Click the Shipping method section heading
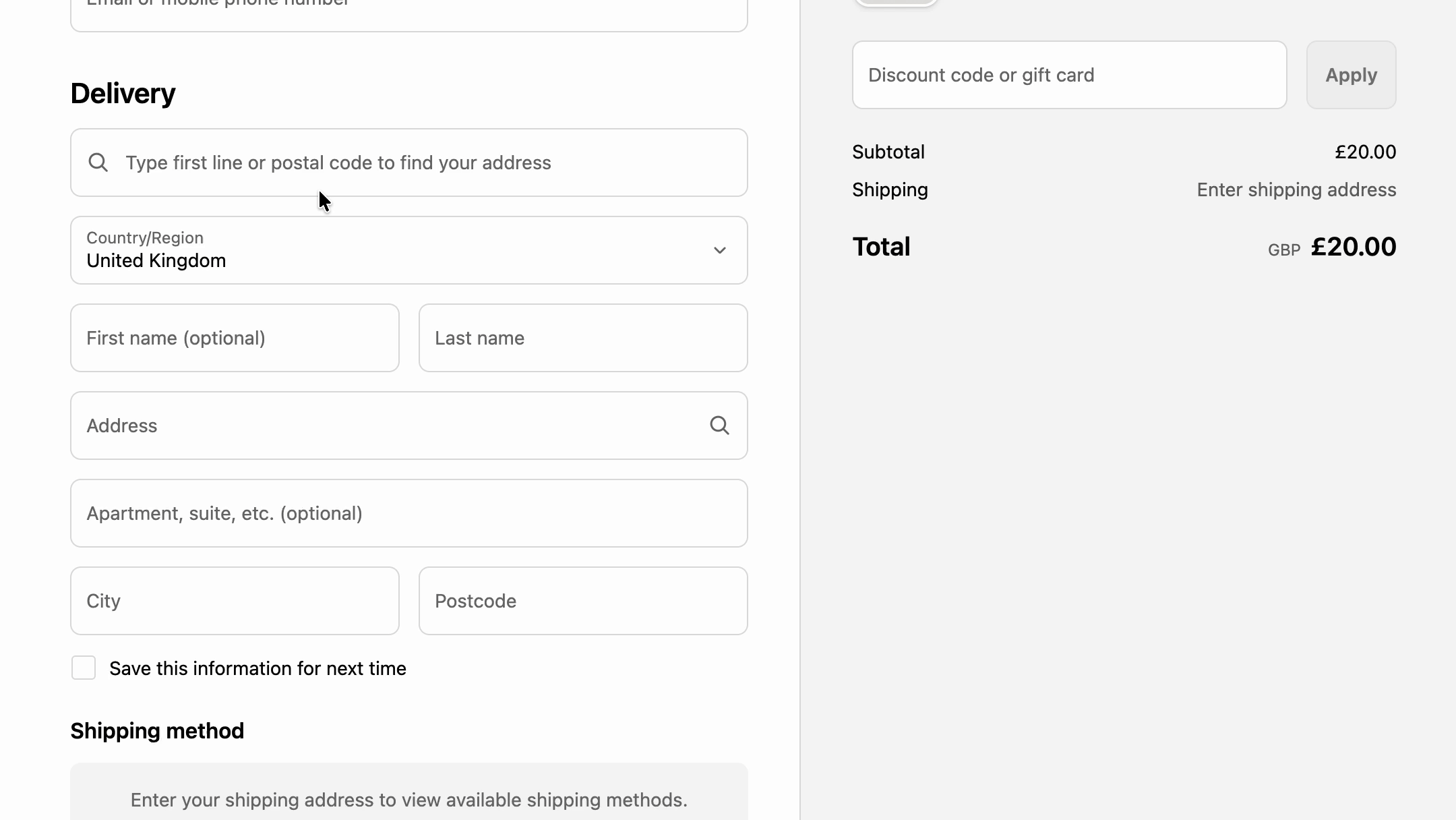This screenshot has width=1456, height=820. click(x=156, y=730)
